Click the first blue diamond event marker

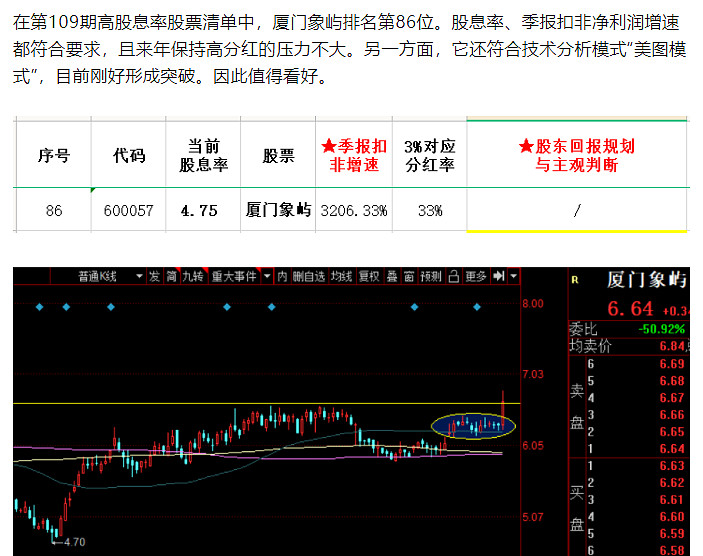pos(39,307)
